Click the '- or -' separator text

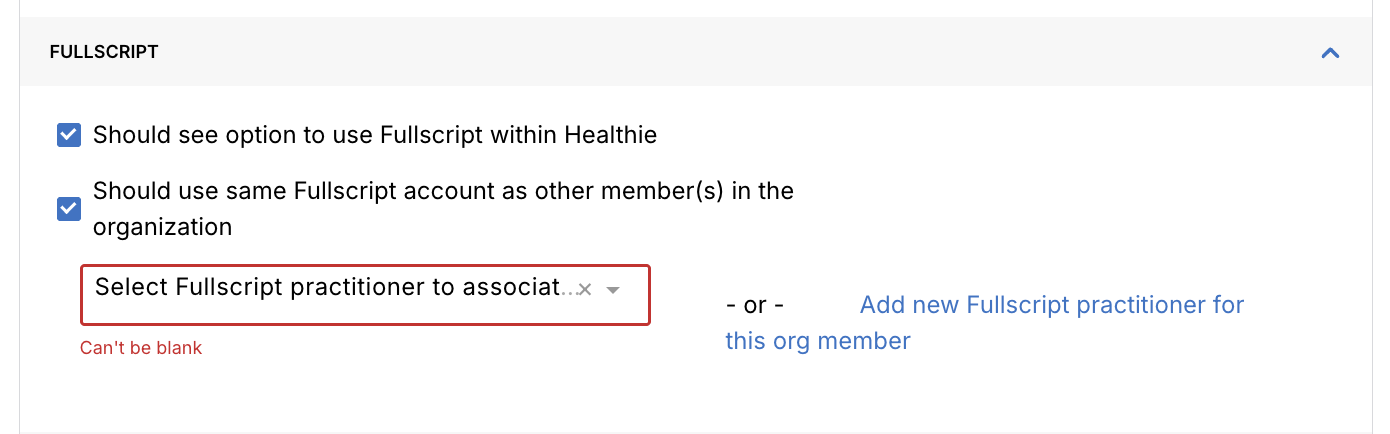(755, 304)
